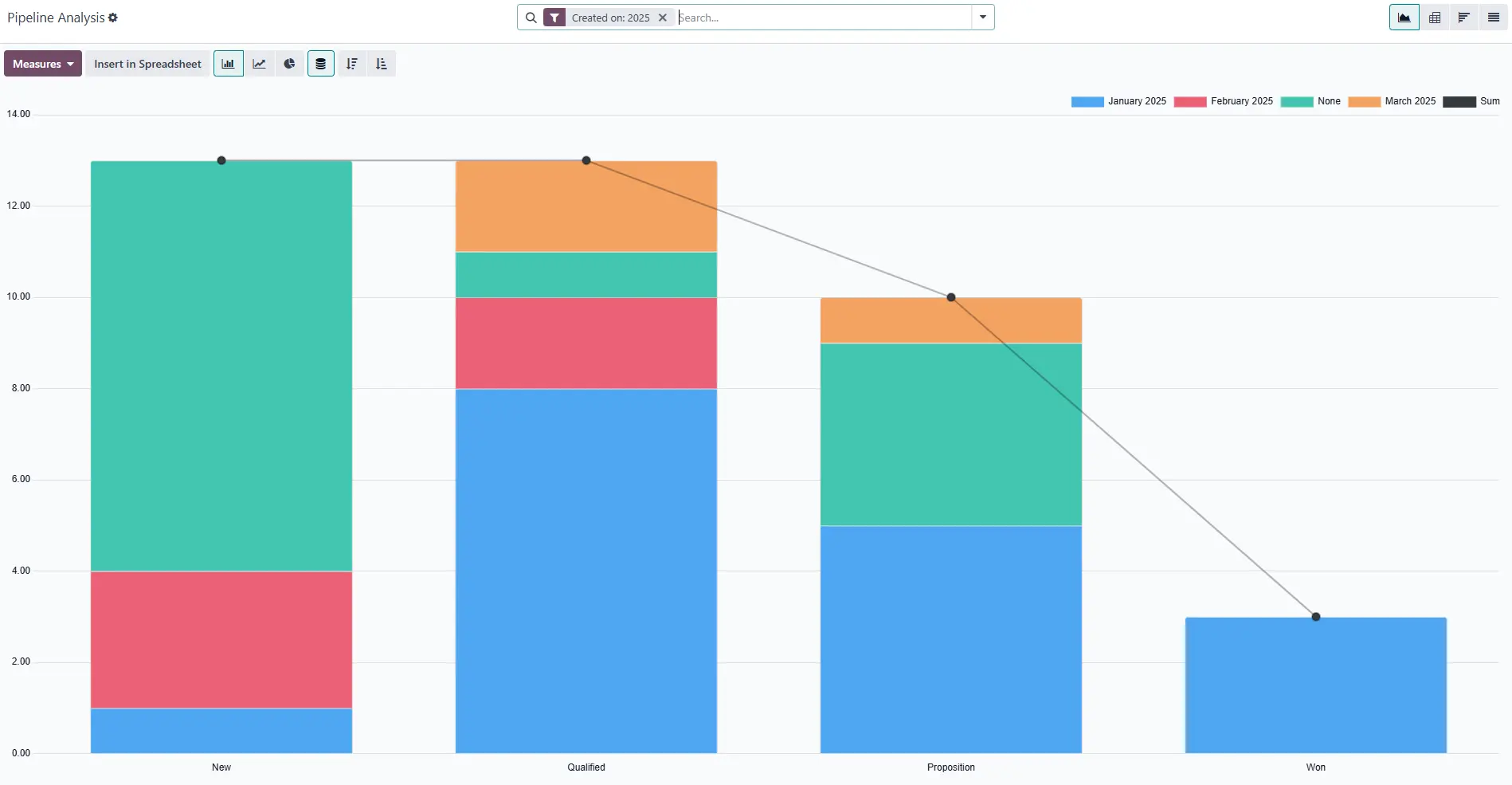
Task: Click the Won axis label
Action: pyautogui.click(x=1316, y=767)
